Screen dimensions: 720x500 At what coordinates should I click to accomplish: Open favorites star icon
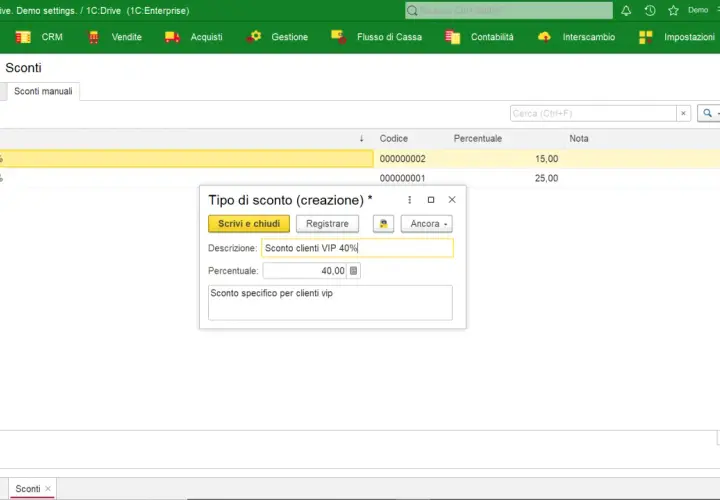[673, 11]
